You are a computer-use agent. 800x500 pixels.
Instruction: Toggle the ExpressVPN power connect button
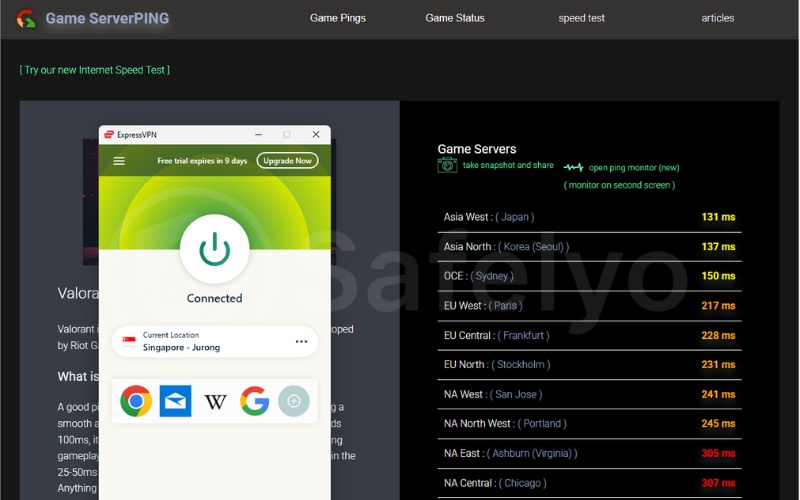(215, 248)
